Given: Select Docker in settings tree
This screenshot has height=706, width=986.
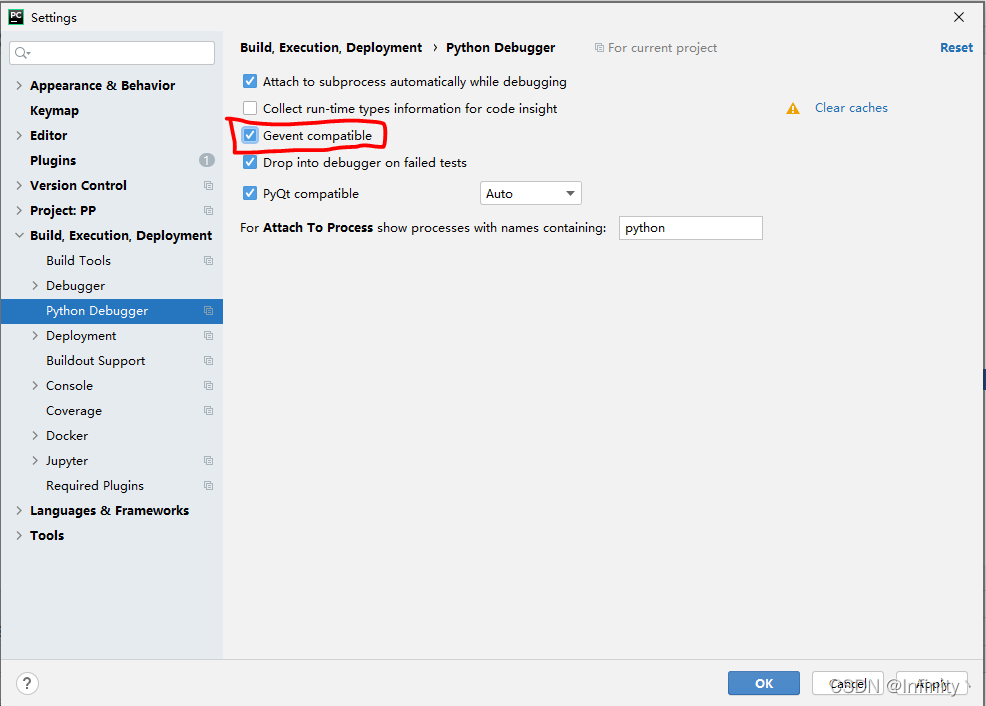Looking at the screenshot, I should tap(67, 436).
